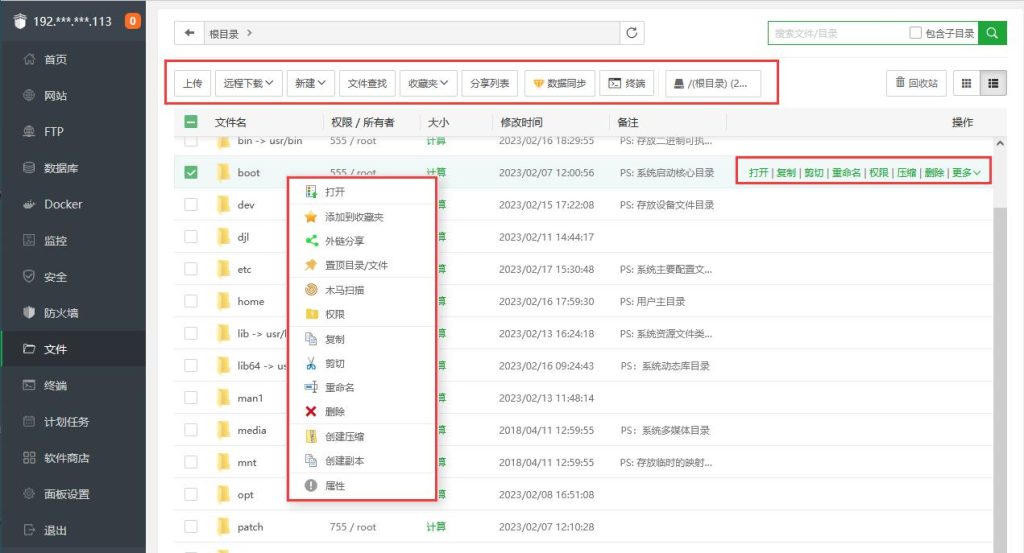Open the toolbar 终端 terminal button

click(627, 83)
